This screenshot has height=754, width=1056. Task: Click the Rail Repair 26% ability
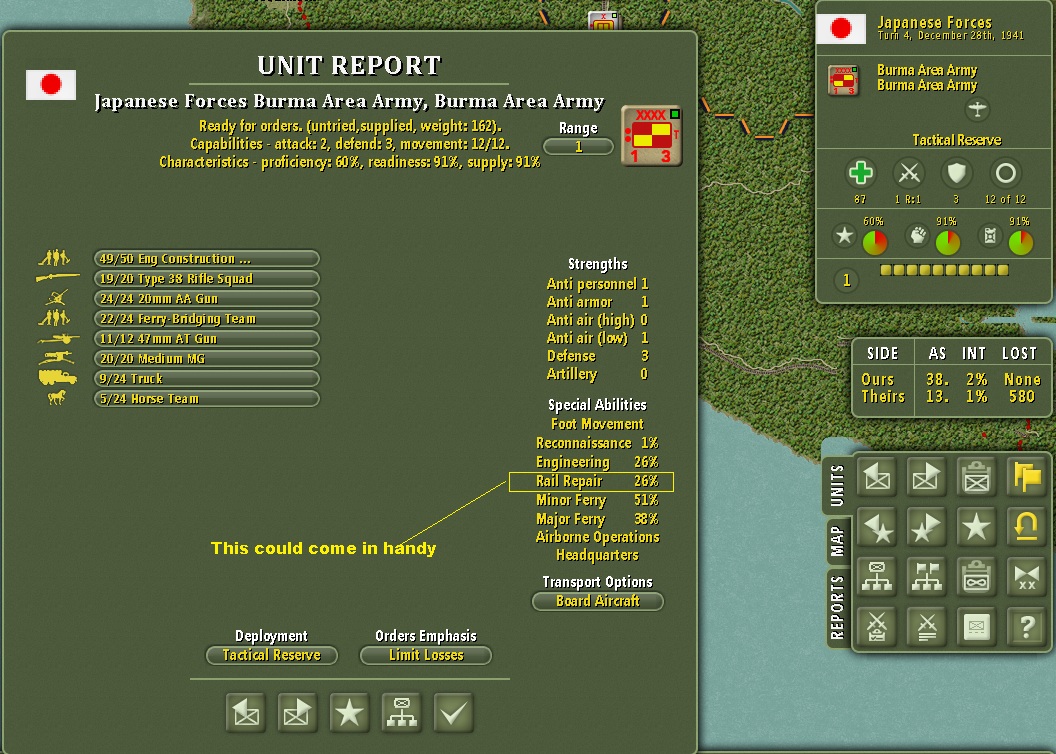tap(597, 481)
